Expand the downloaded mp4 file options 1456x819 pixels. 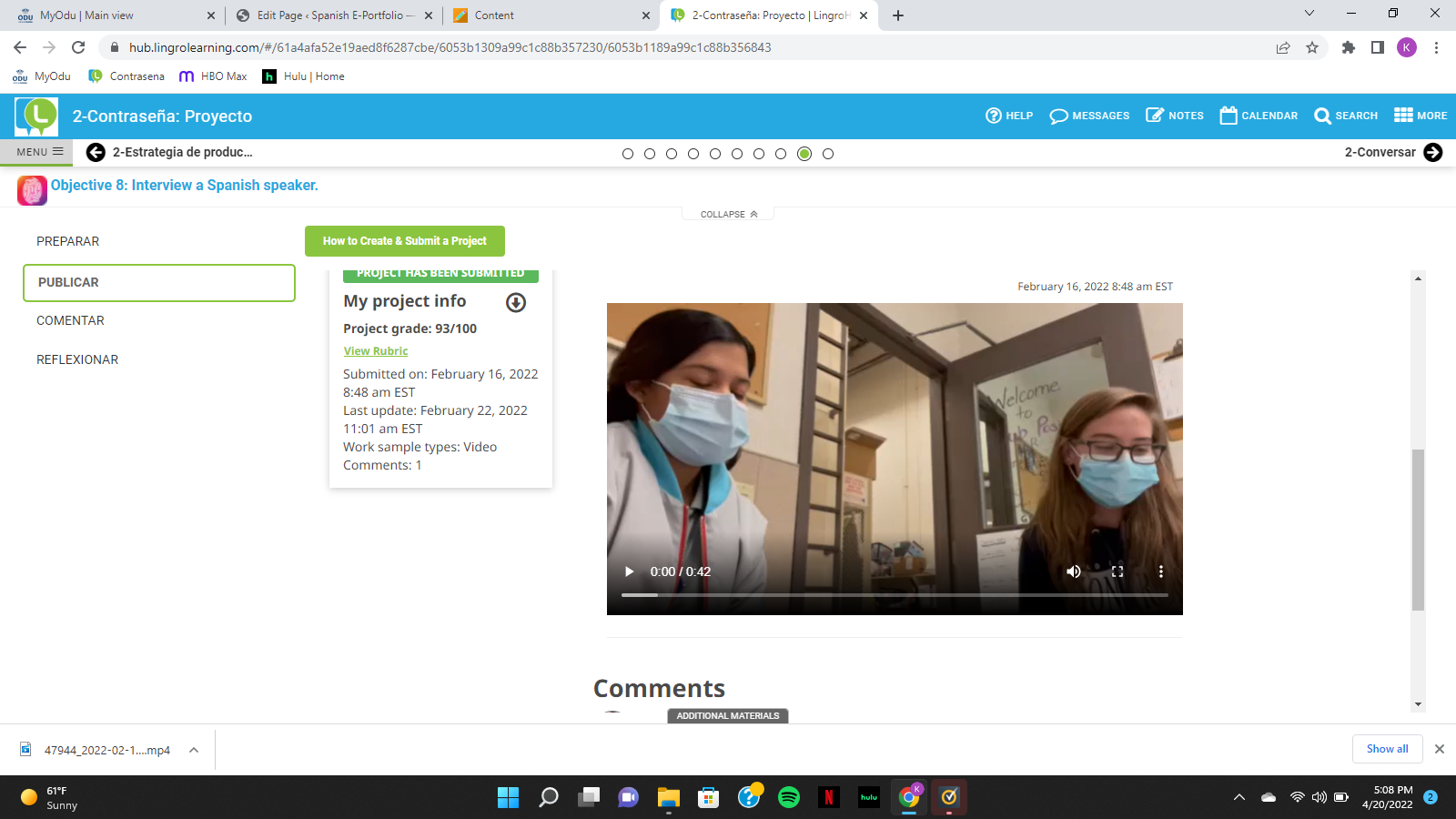click(x=194, y=750)
